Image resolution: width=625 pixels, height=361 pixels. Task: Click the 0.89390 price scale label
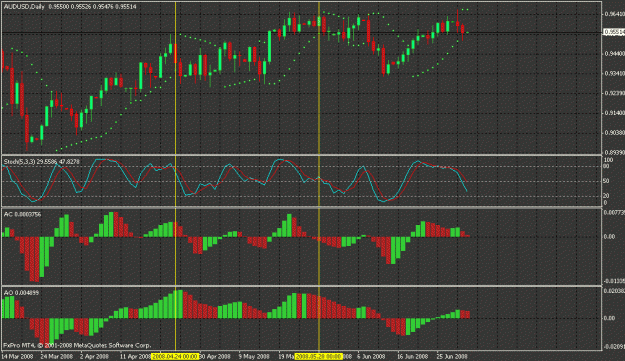click(615, 152)
